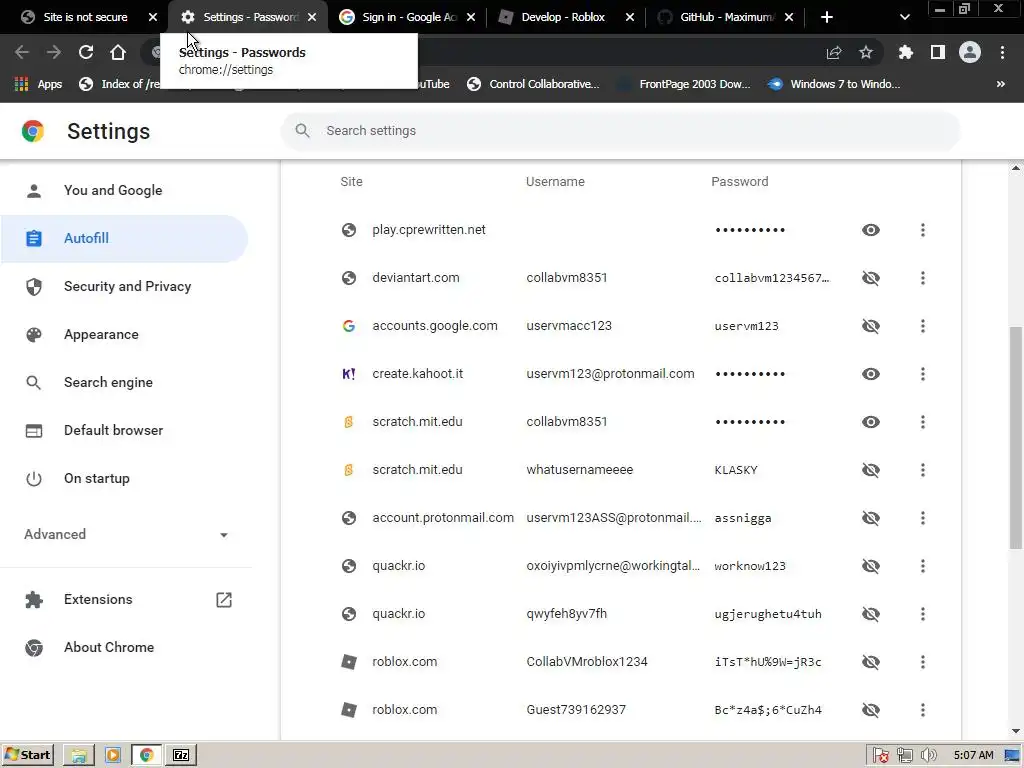1024x768 pixels.
Task: Open more actions for scratch.mit.edu whatusernameeee
Action: (922, 470)
